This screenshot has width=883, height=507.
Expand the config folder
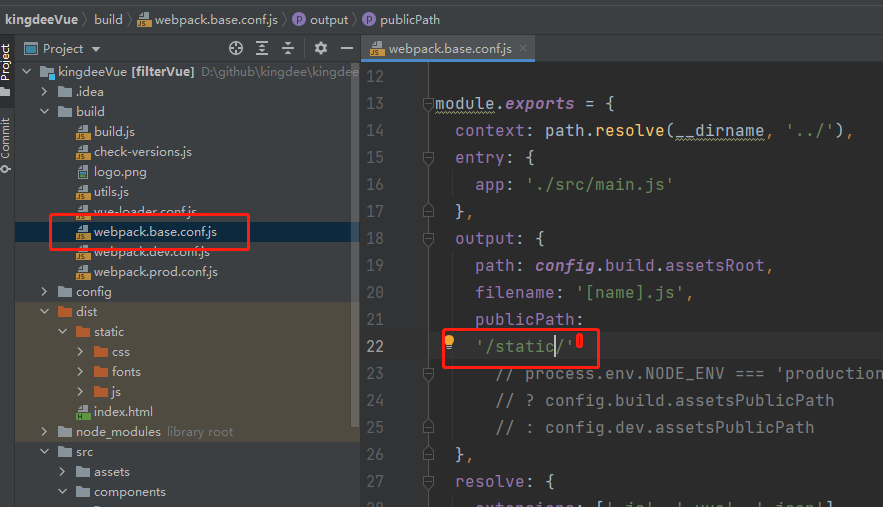coord(44,292)
